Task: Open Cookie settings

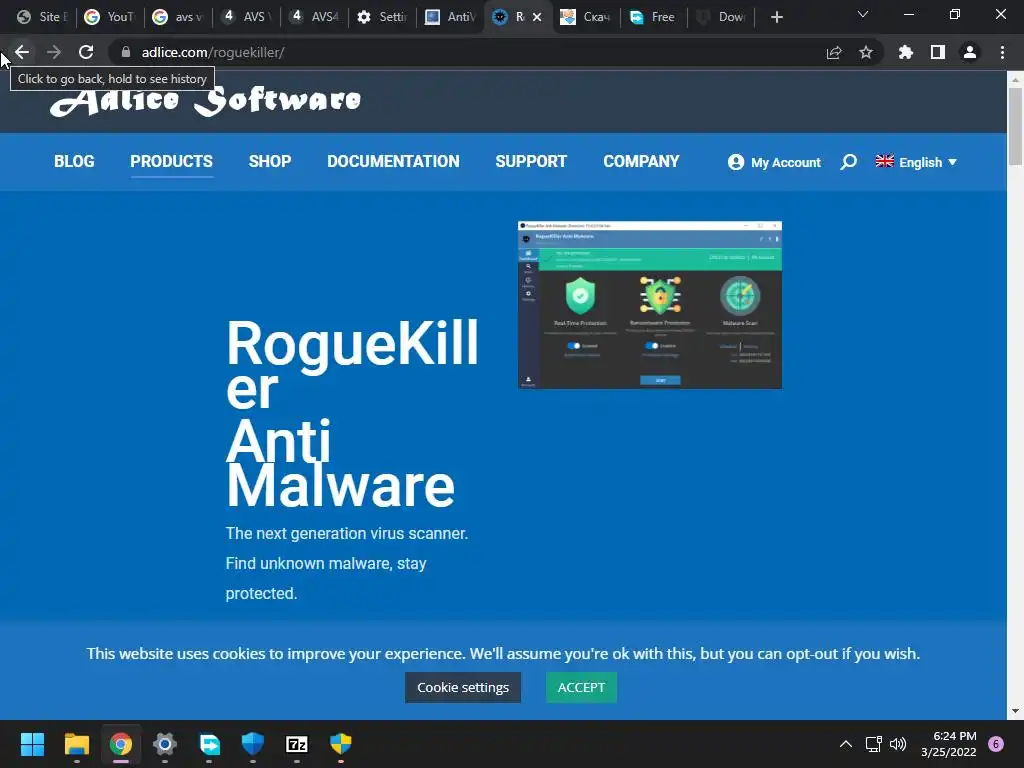Action: click(463, 687)
